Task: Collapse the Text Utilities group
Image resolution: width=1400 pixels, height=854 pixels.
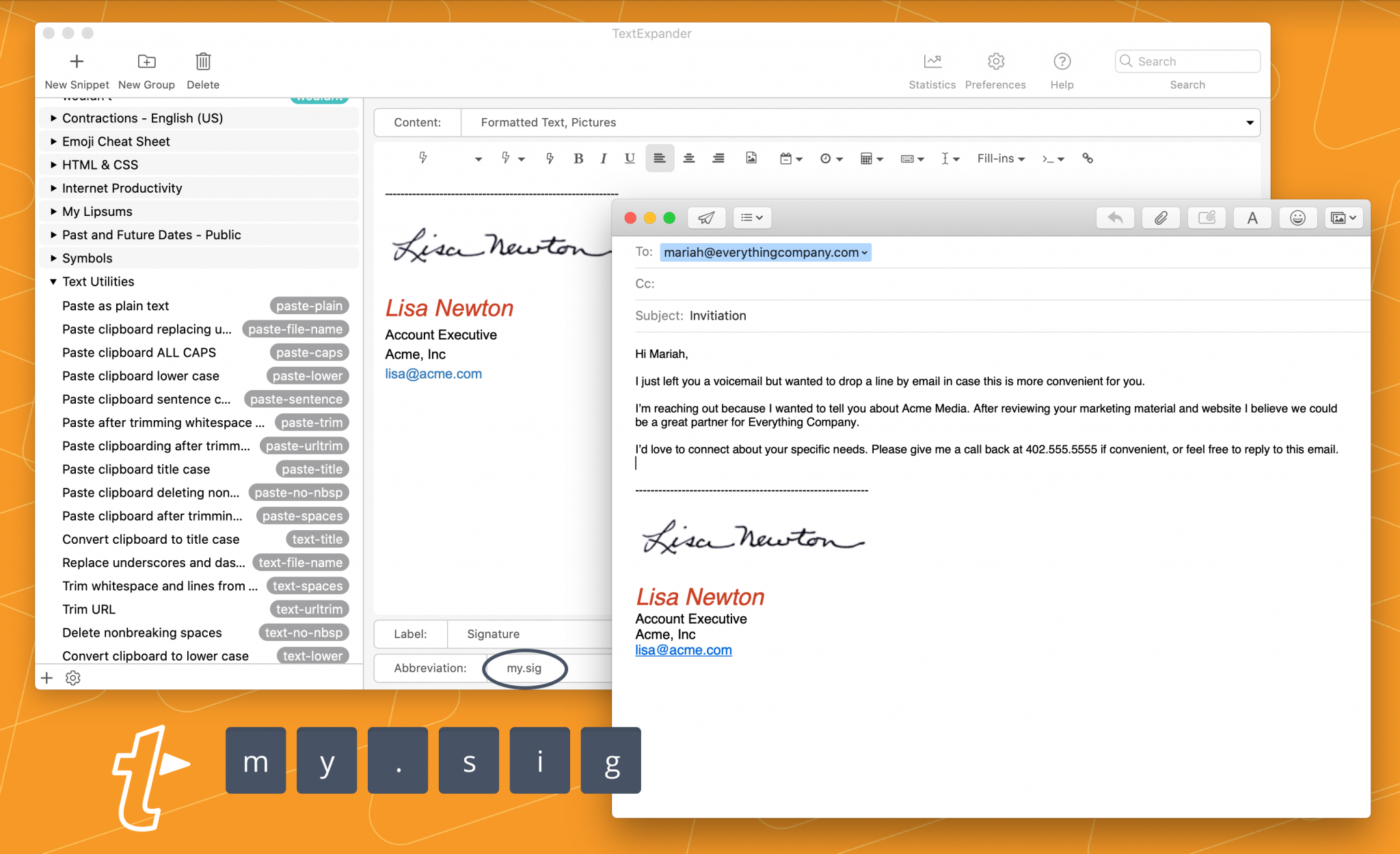Action: click(53, 281)
